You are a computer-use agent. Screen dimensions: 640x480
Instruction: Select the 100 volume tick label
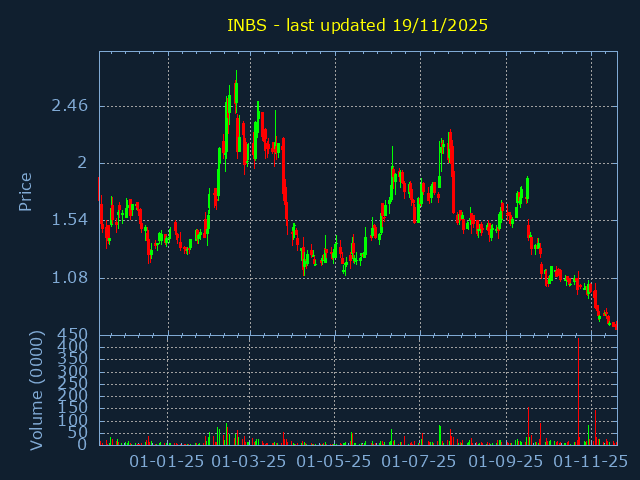(x=75, y=420)
